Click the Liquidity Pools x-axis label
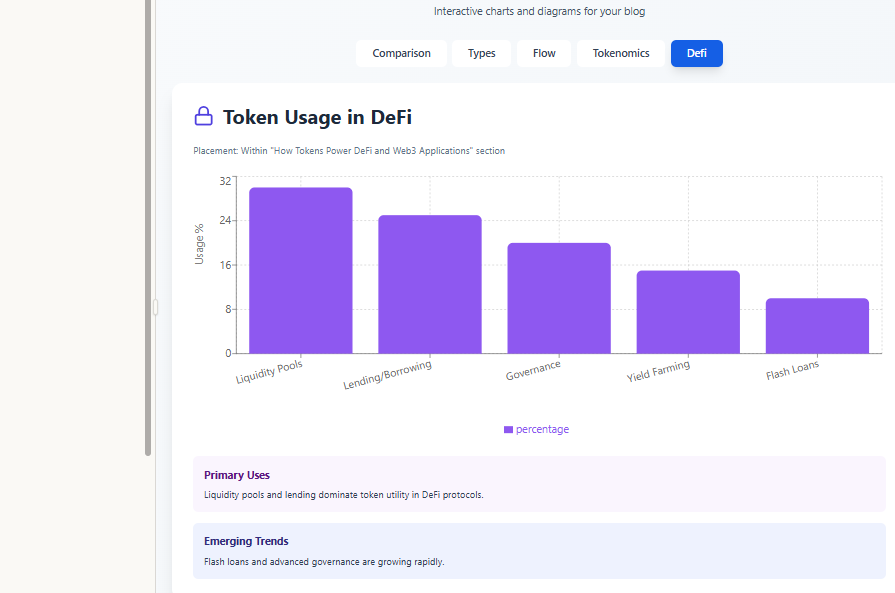The image size is (895, 593). 269,372
